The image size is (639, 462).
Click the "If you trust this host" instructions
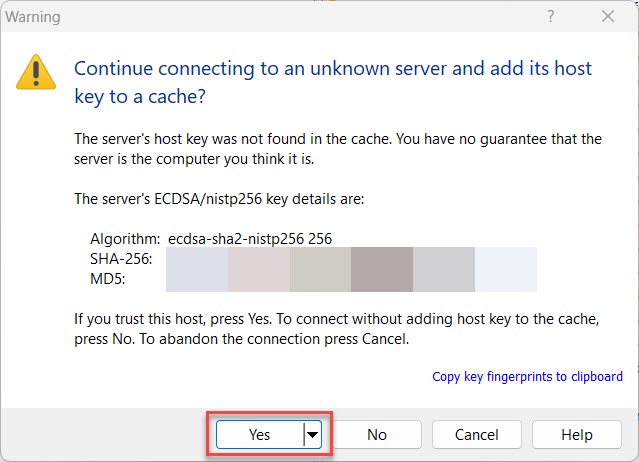pos(338,328)
